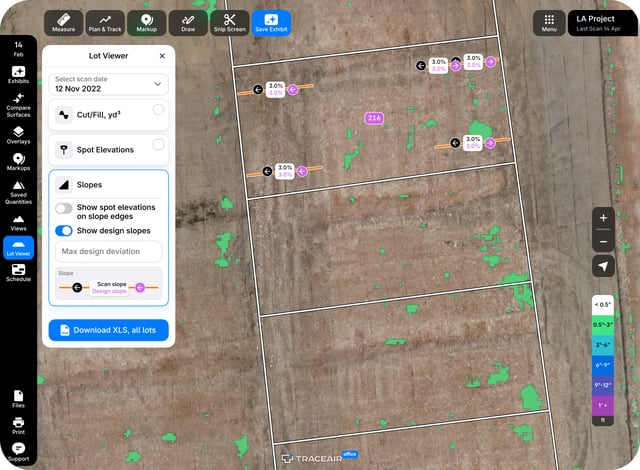Click the Cut/Fill wave icon
640x470 pixels.
pos(64,115)
